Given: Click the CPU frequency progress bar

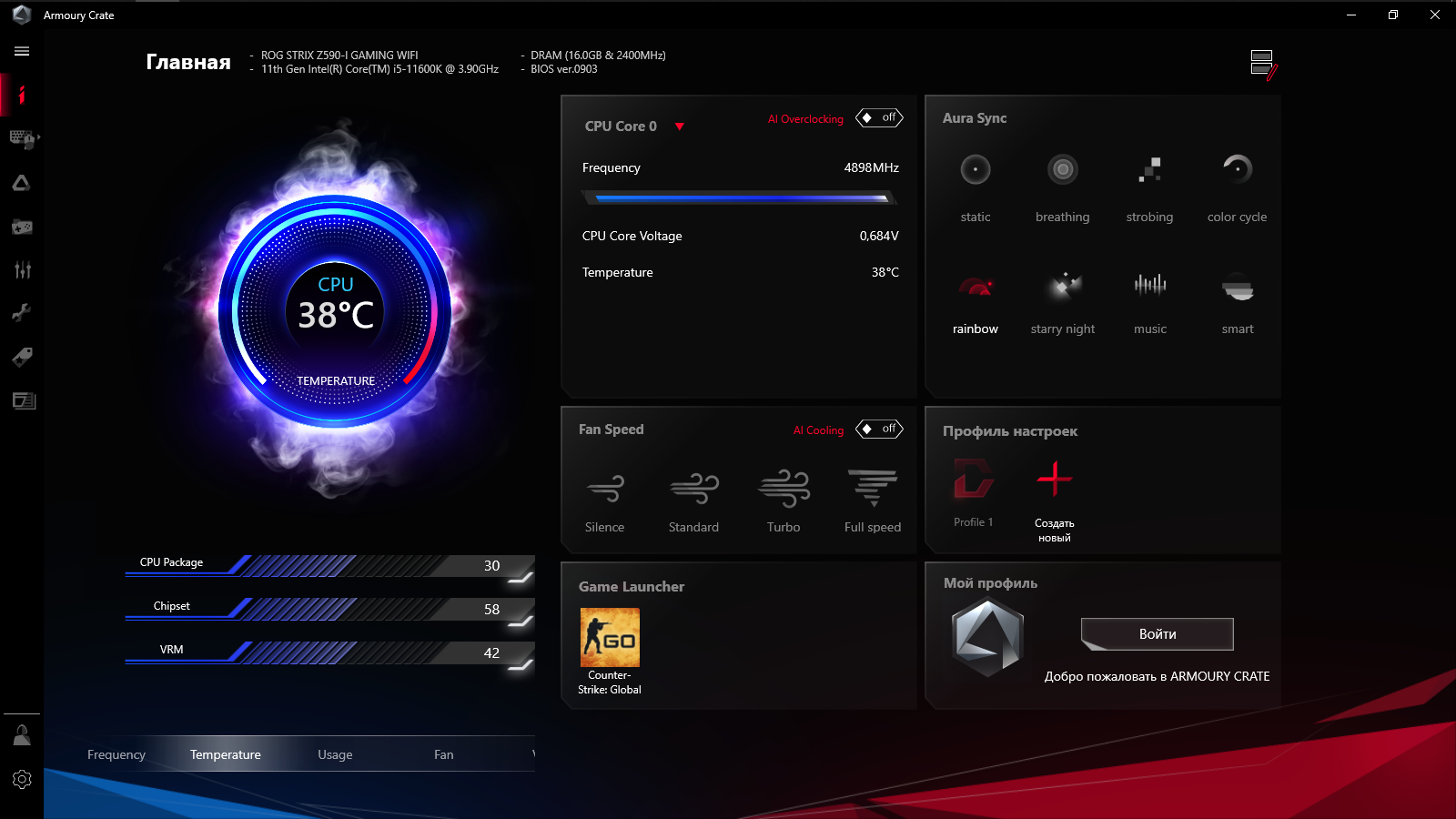Looking at the screenshot, I should [739, 196].
